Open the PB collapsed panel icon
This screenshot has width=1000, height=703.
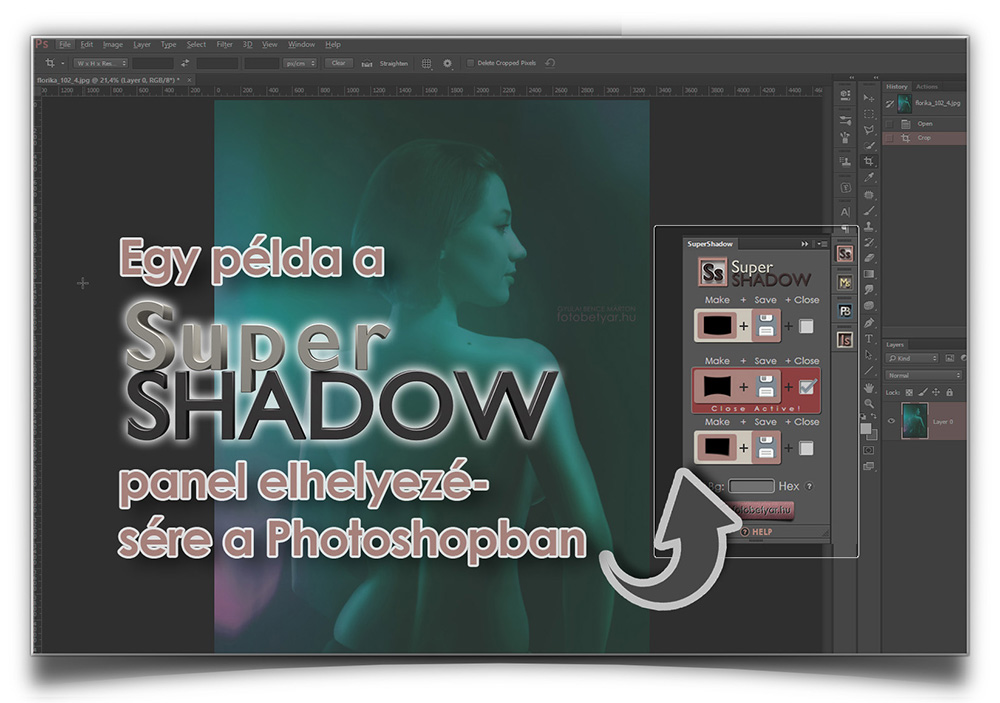(x=845, y=311)
